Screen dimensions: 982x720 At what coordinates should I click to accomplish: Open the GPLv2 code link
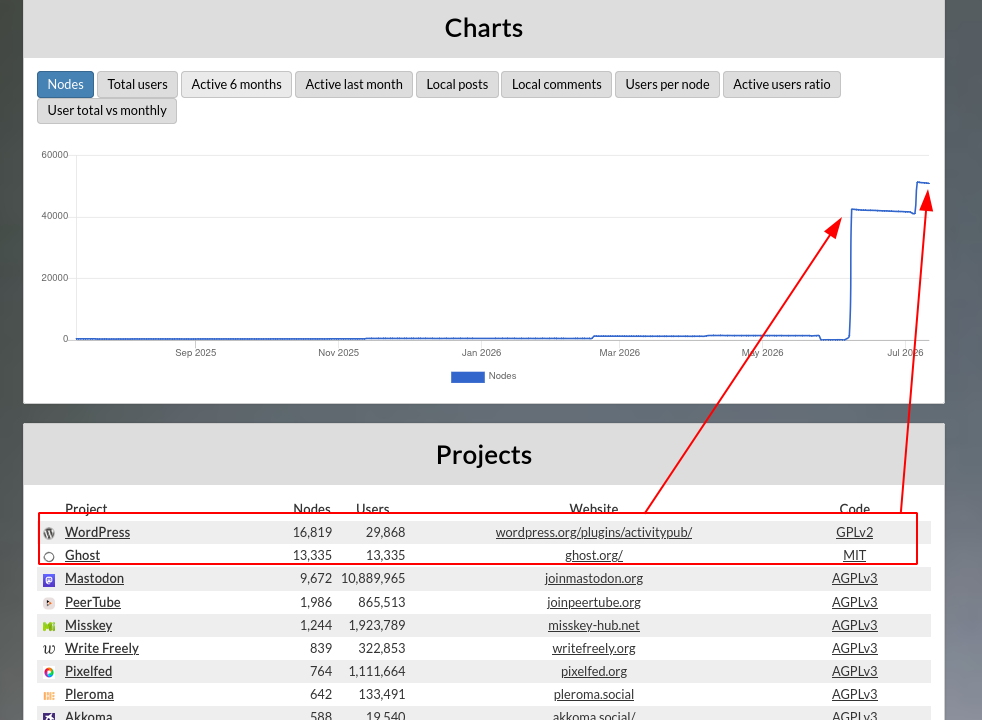coord(854,532)
